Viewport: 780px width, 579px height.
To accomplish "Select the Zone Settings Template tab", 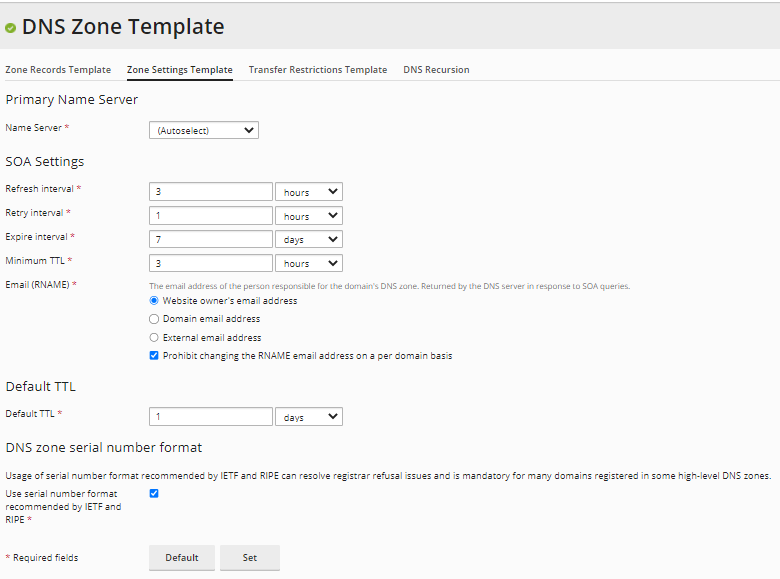I will [x=180, y=70].
